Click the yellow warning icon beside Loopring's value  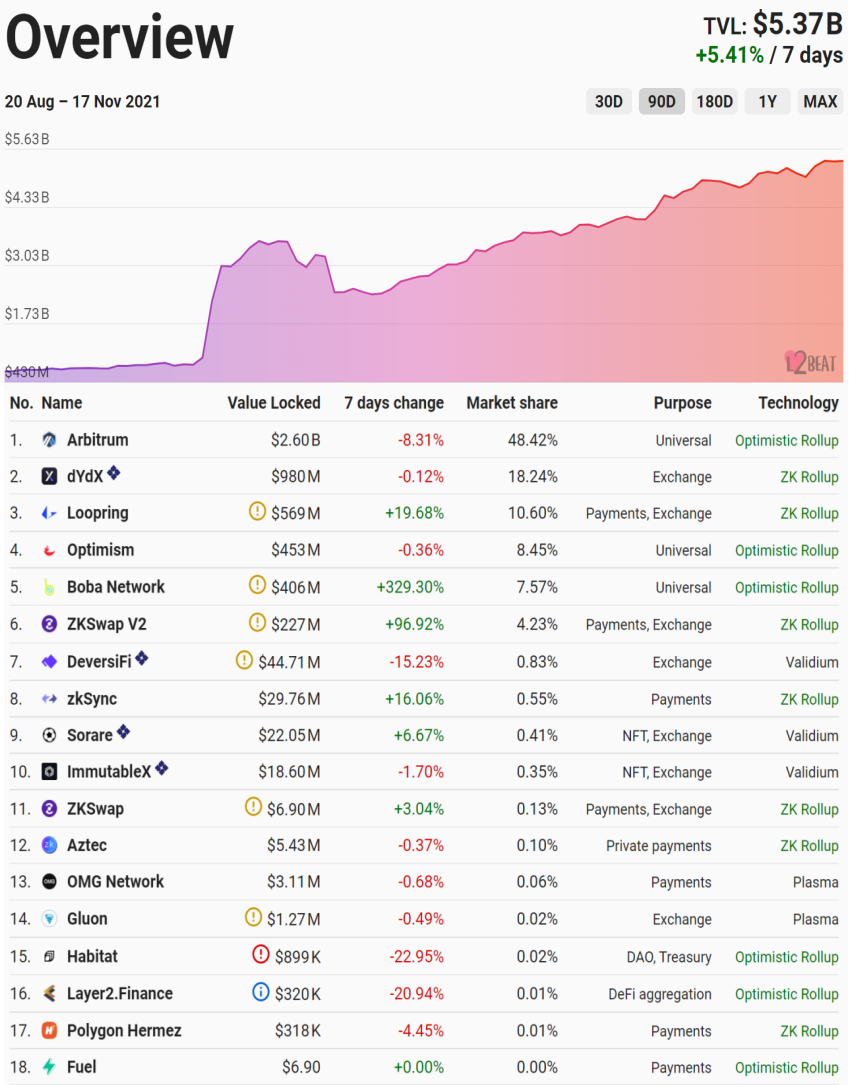coord(257,512)
